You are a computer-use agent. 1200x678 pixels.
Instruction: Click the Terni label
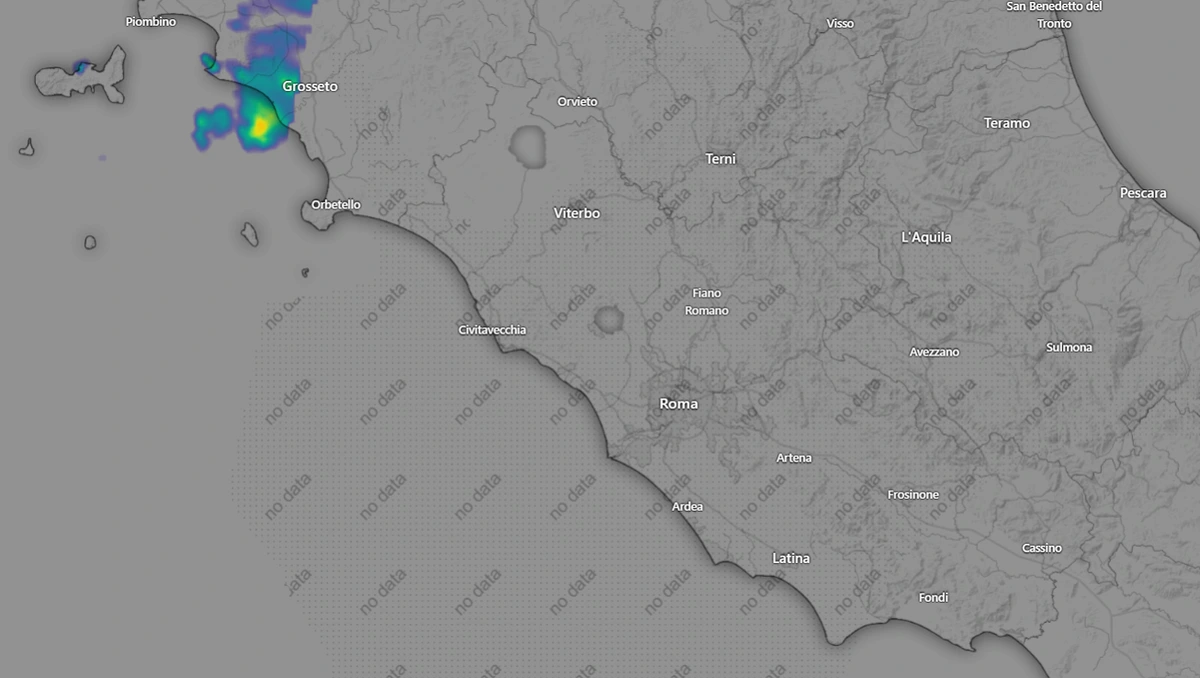[720, 158]
